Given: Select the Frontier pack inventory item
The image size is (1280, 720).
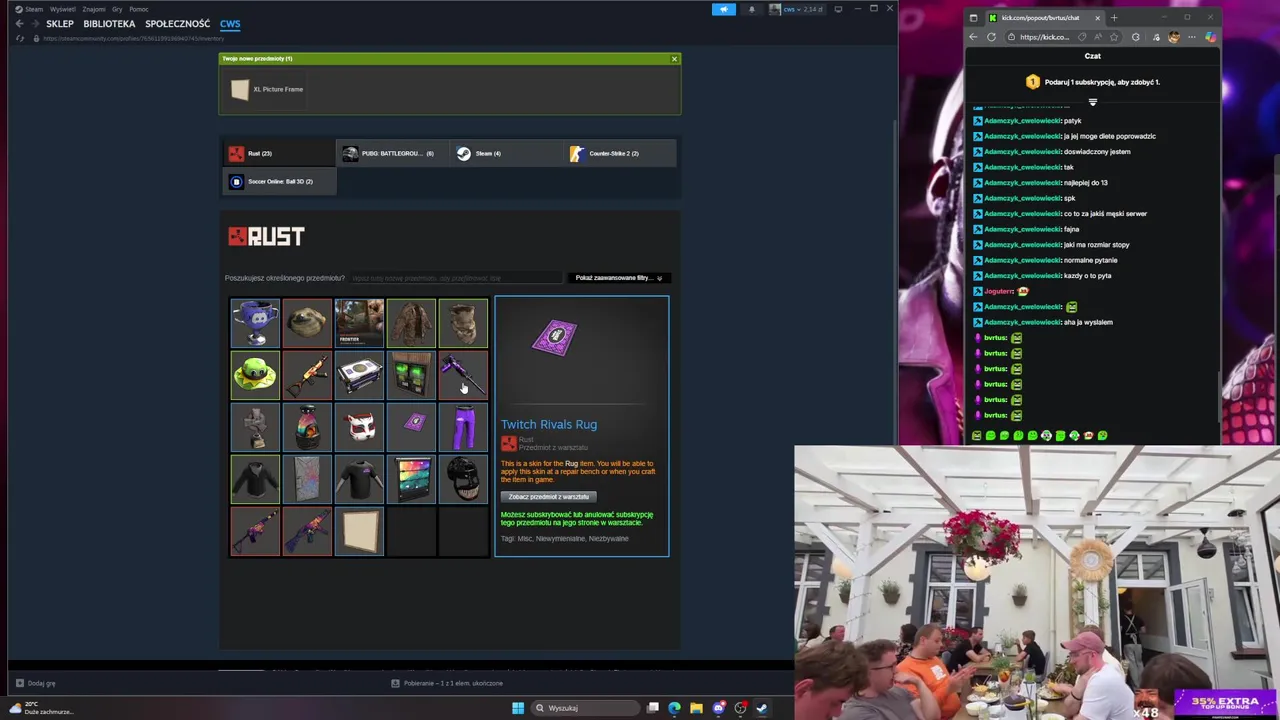Looking at the screenshot, I should (x=359, y=322).
